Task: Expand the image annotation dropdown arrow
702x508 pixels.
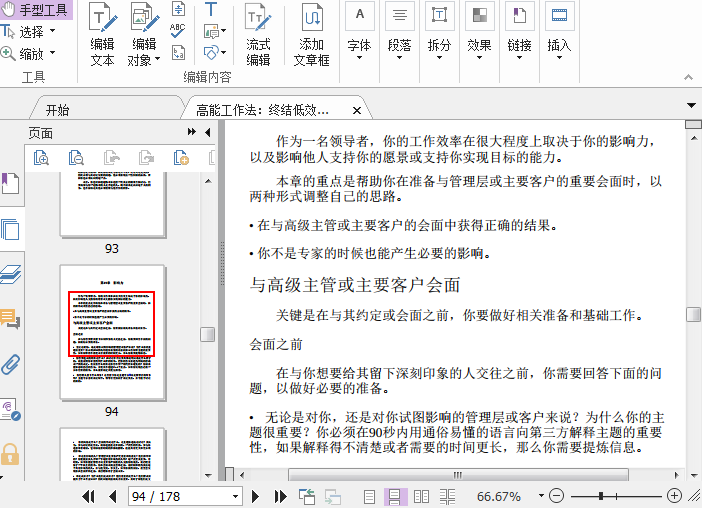Action: pos(223,31)
